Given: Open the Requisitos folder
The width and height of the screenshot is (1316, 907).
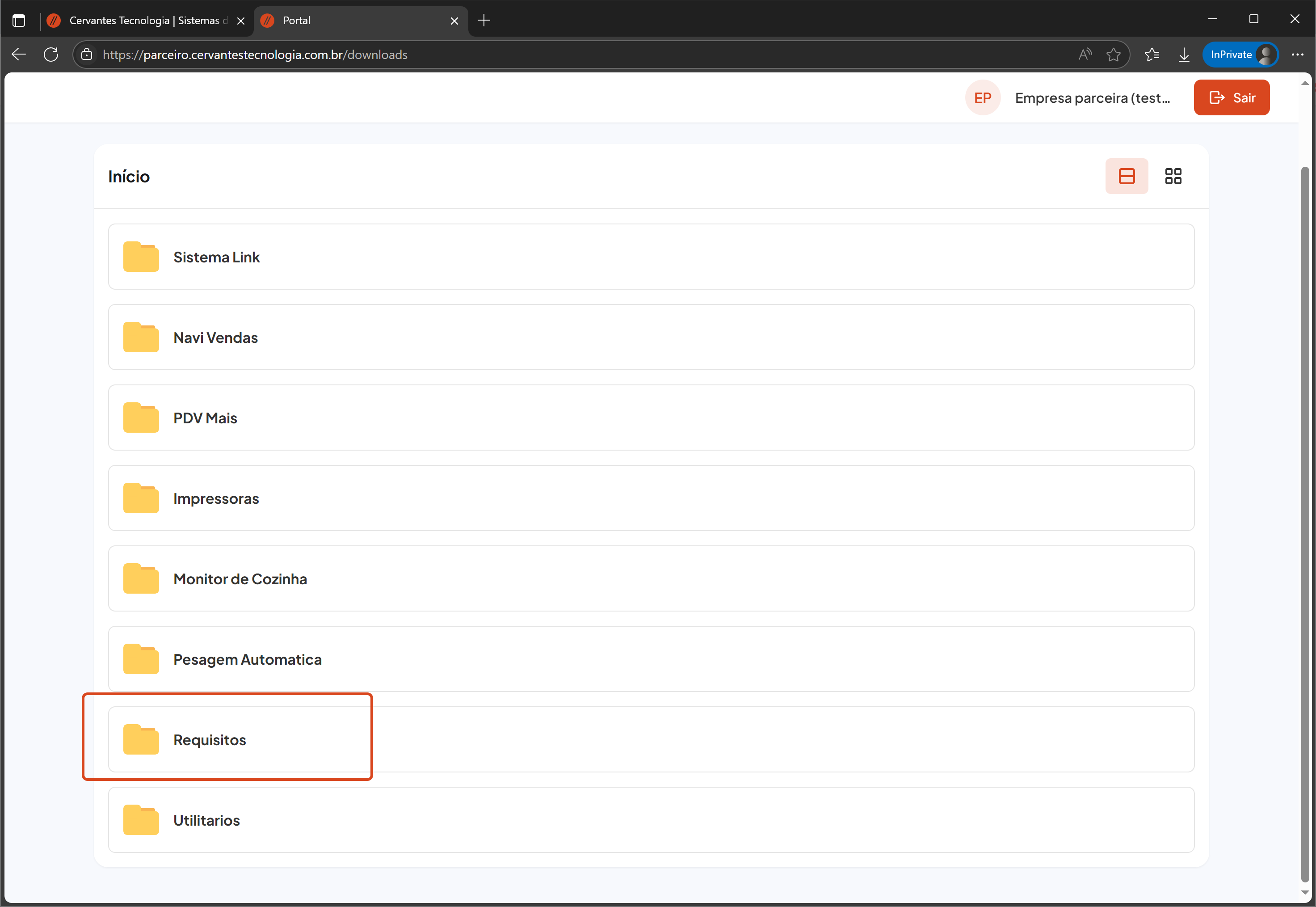Looking at the screenshot, I should (210, 740).
